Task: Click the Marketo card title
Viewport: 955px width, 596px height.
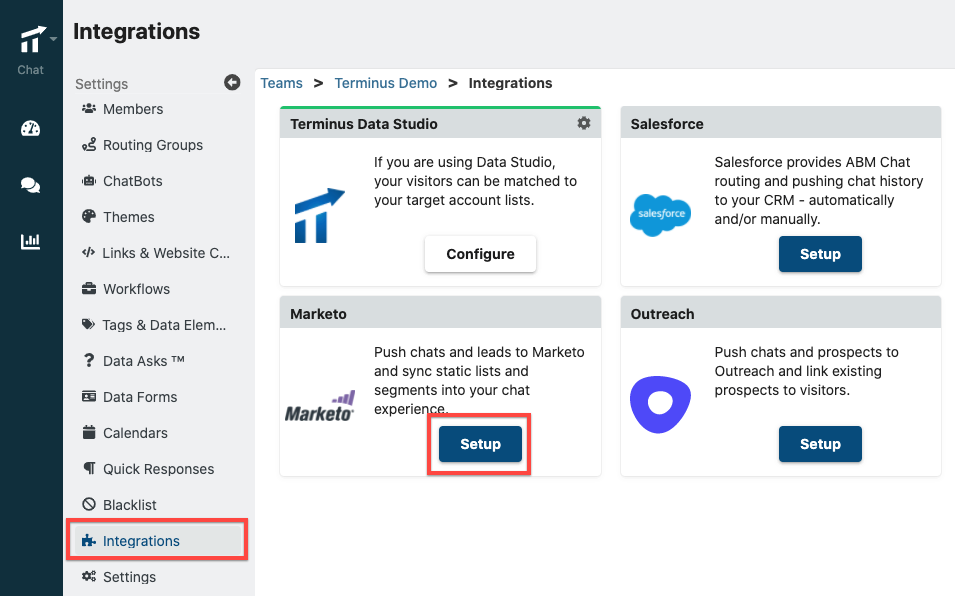Action: (318, 314)
